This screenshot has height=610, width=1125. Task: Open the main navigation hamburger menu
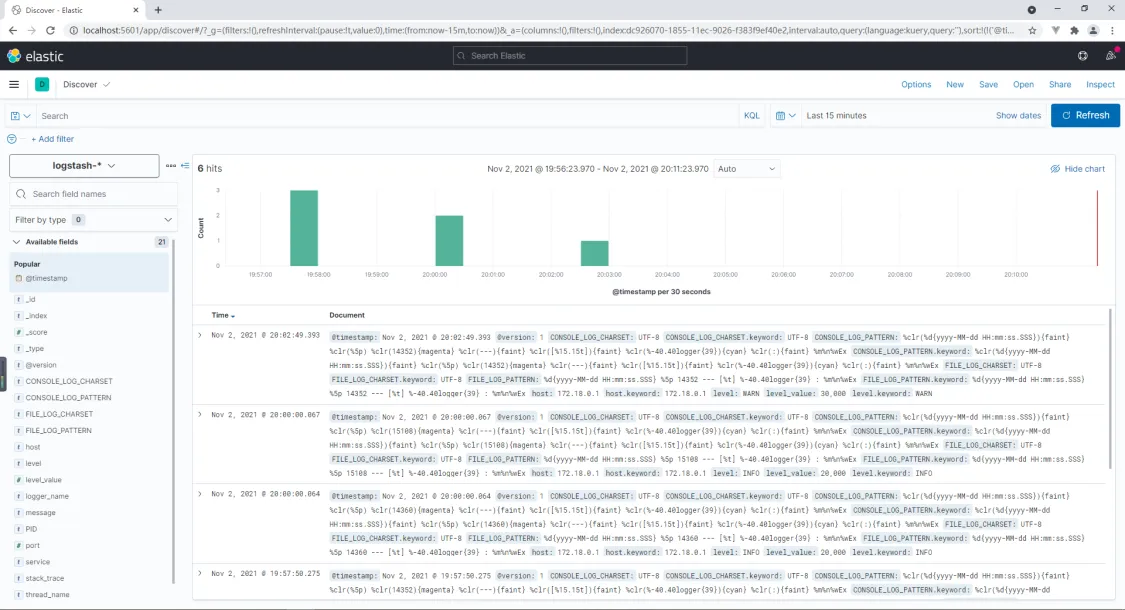coord(13,84)
